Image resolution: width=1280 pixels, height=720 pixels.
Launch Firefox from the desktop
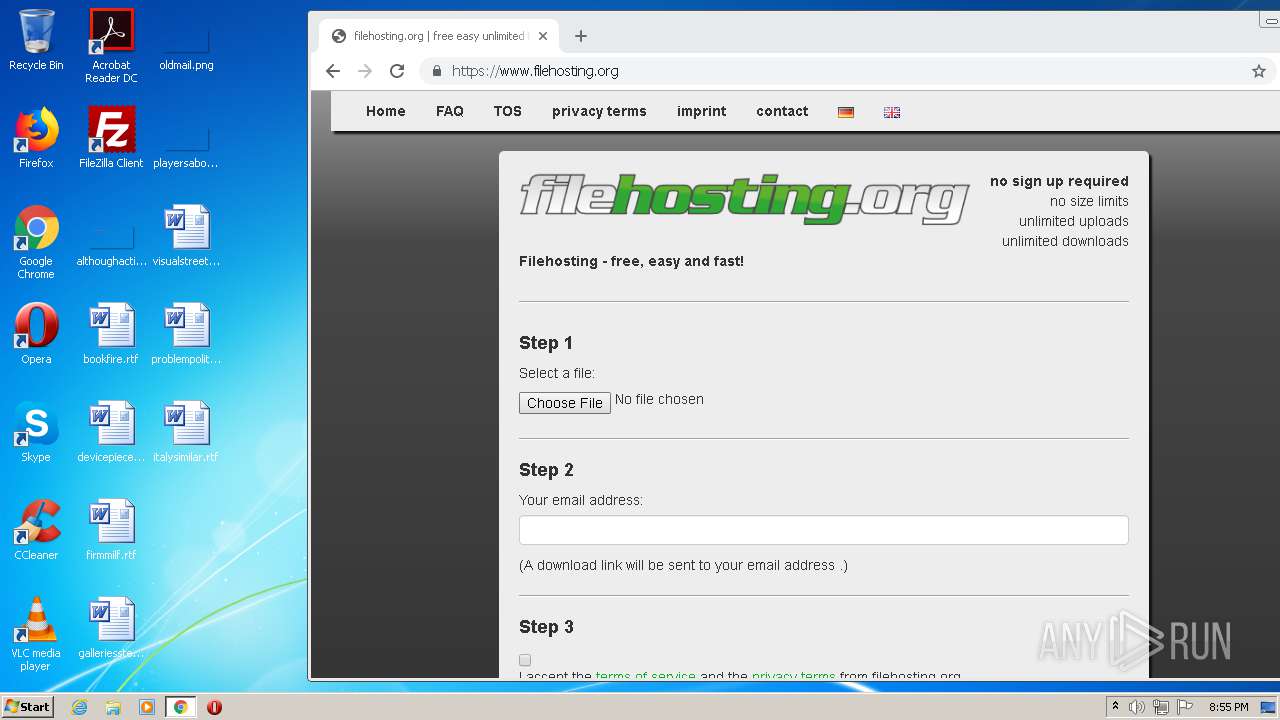pos(36,138)
